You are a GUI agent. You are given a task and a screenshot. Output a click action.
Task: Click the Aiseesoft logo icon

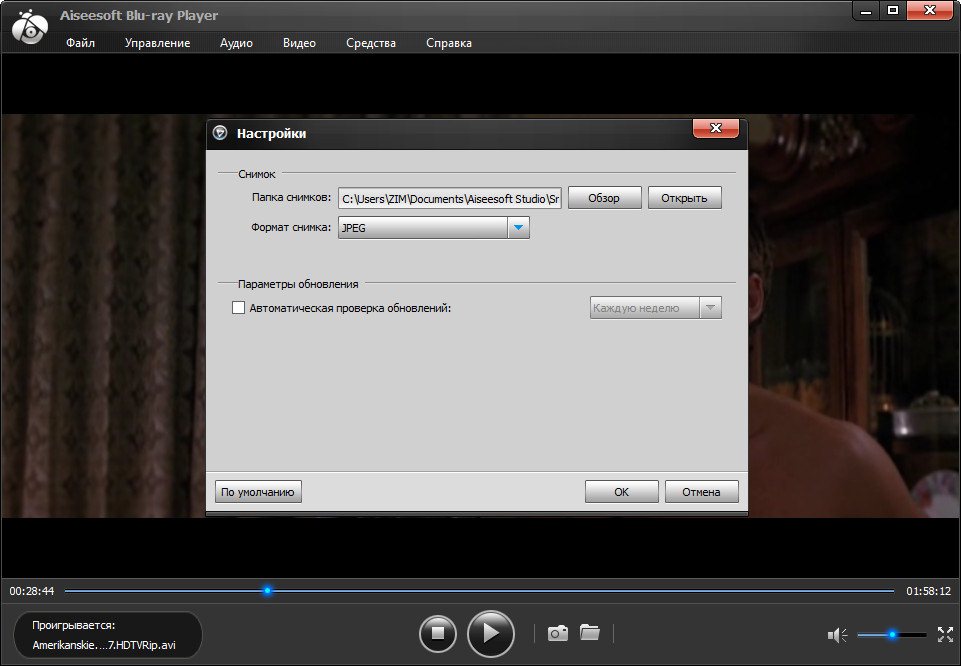click(29, 28)
